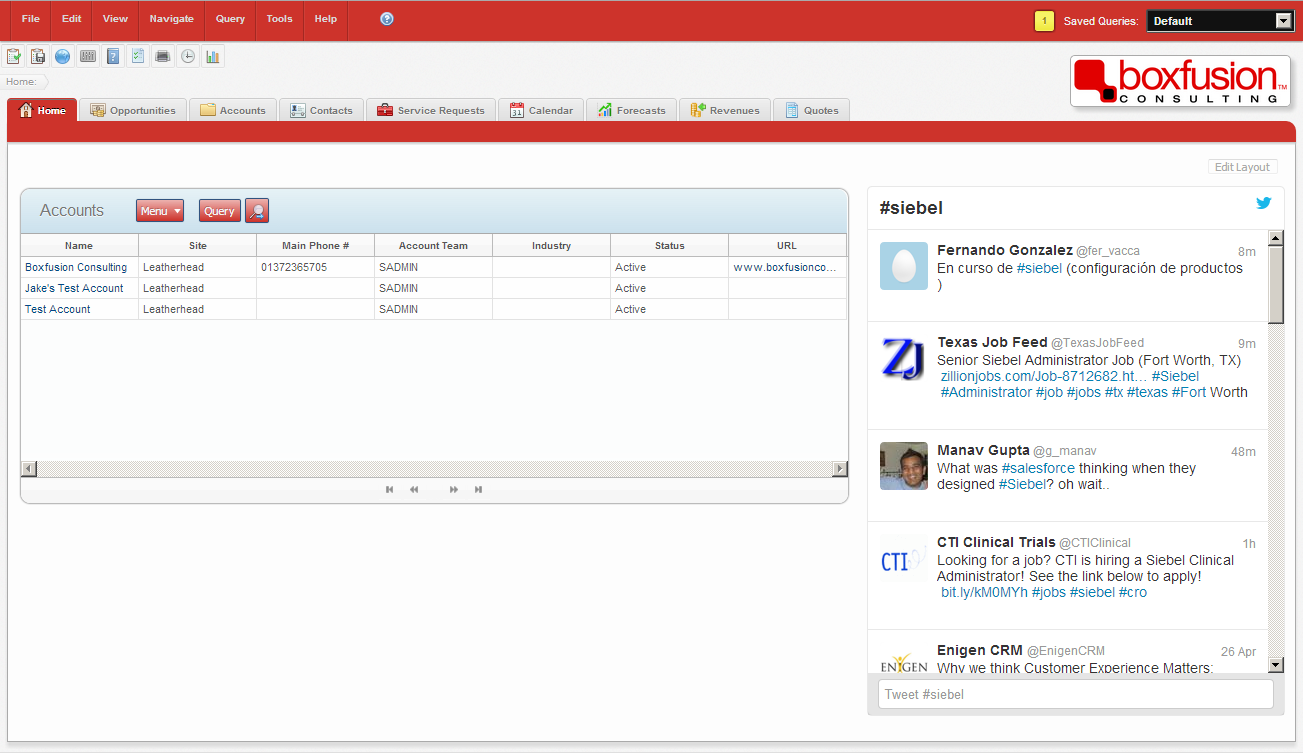Click the red Query button in Accounts
Screen dimensions: 1303x753
[x=220, y=211]
